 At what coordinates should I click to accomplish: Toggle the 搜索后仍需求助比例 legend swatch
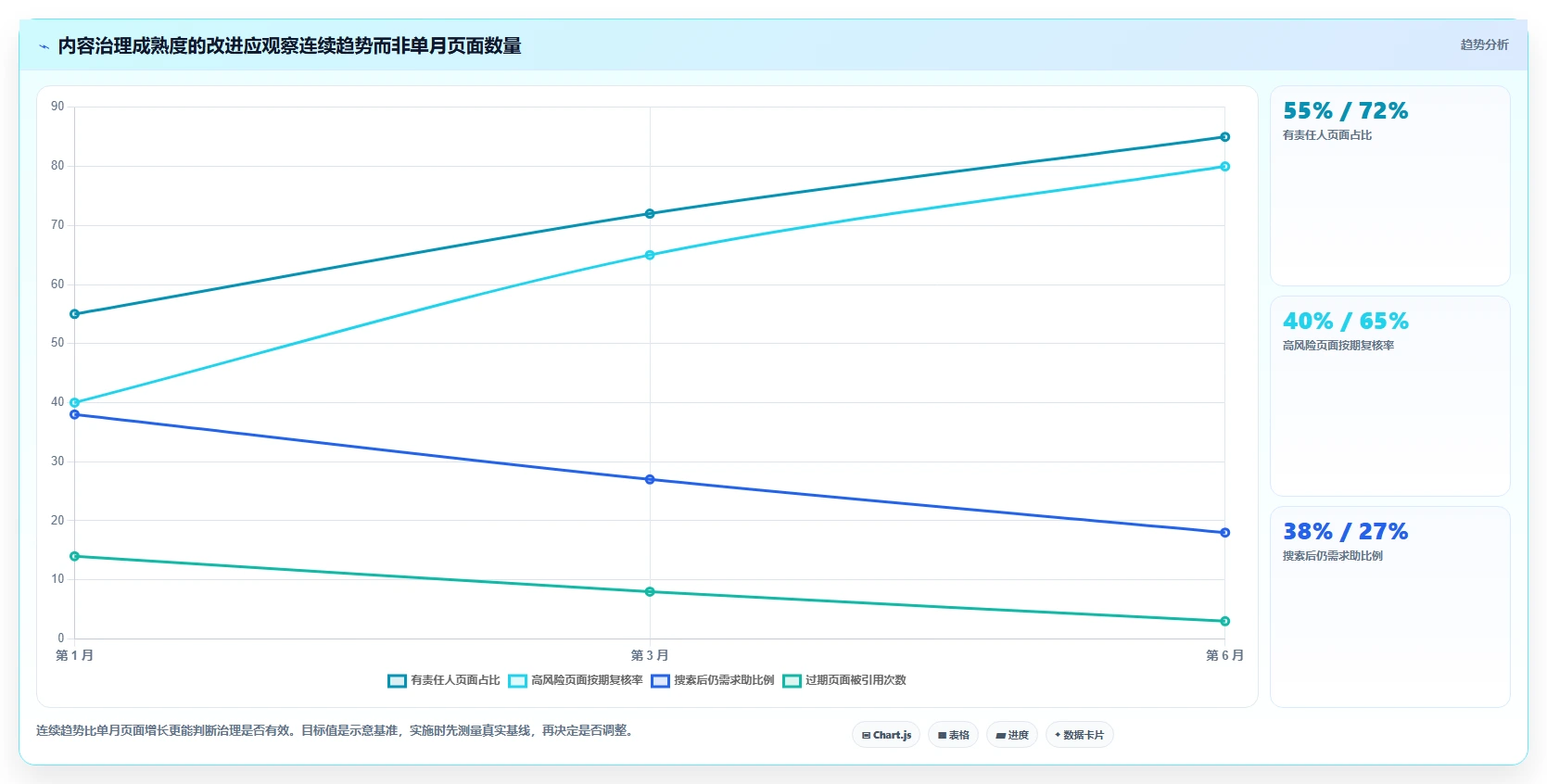click(x=660, y=681)
